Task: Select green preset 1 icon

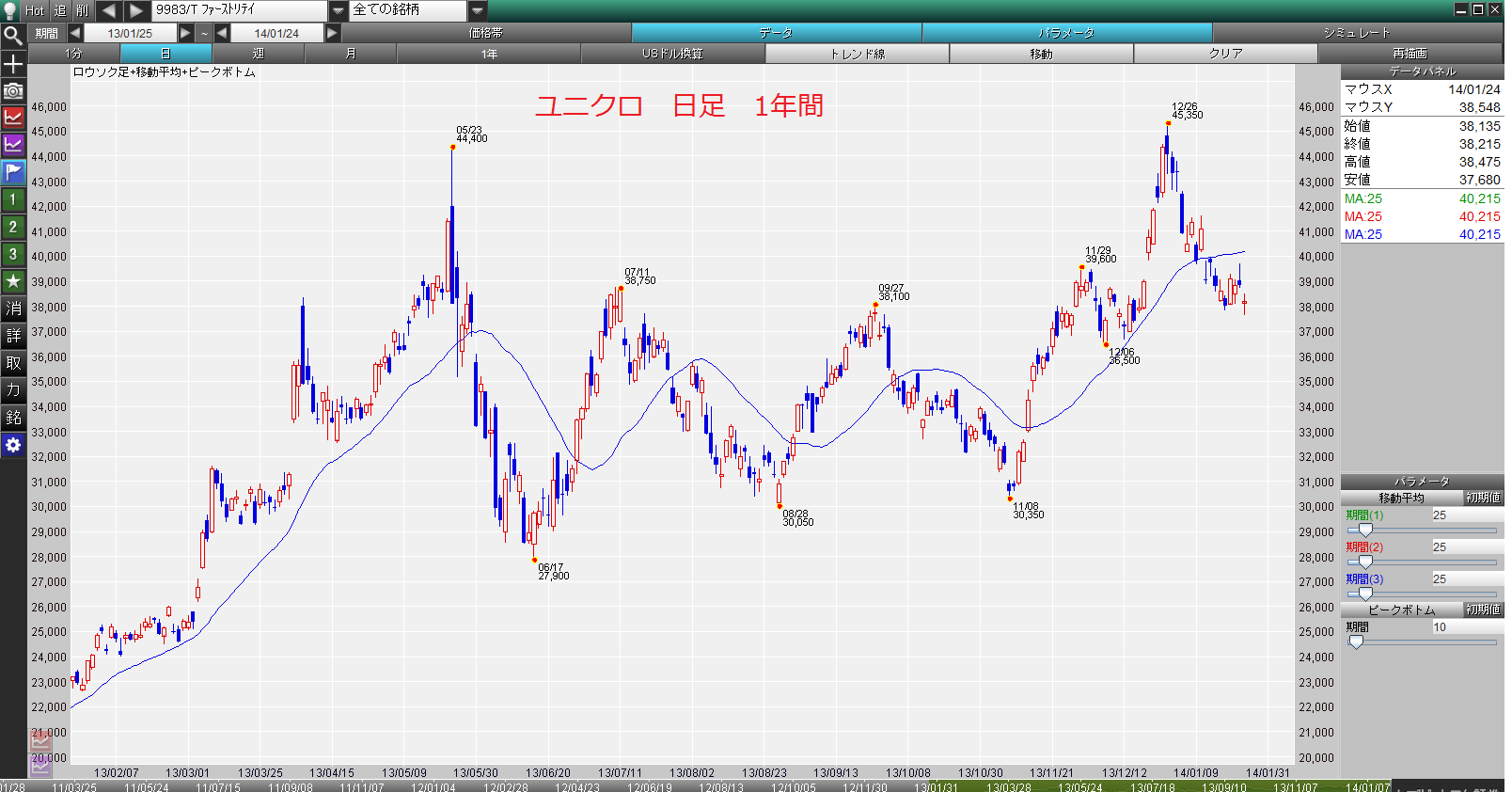Action: (13, 199)
